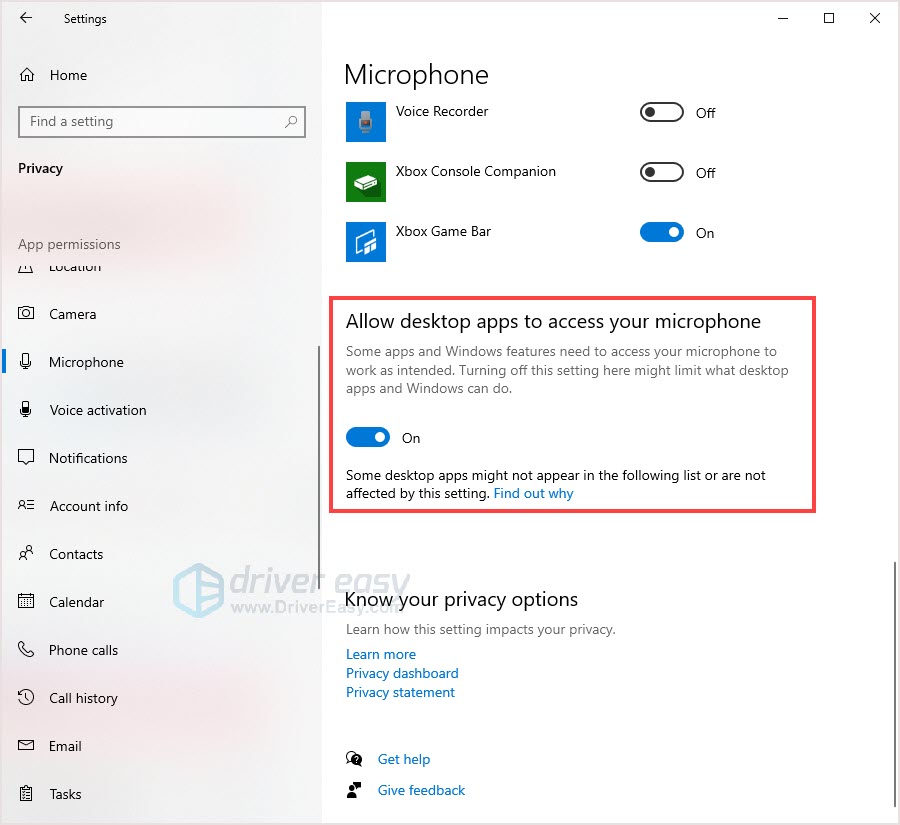Click the Xbox Console Companion app icon

(366, 181)
